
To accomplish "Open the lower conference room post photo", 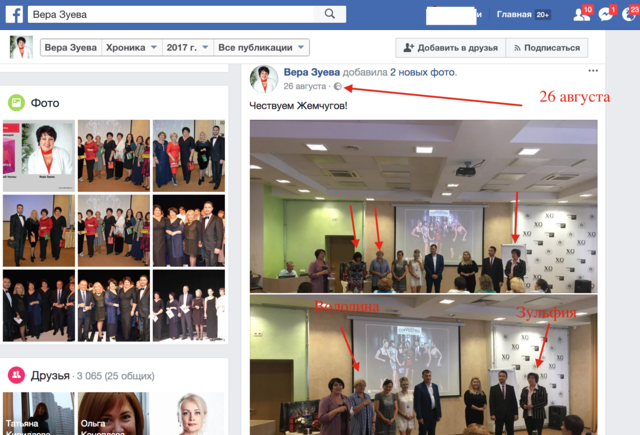I will 424,365.
